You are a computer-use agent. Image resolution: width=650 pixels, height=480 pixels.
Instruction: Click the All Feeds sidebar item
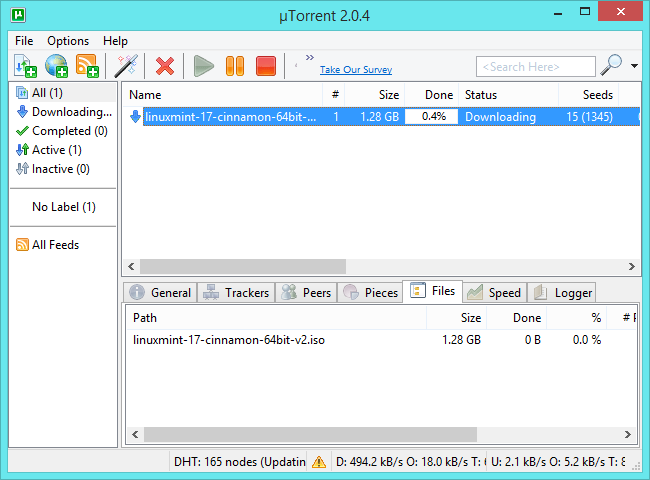pyautogui.click(x=55, y=245)
